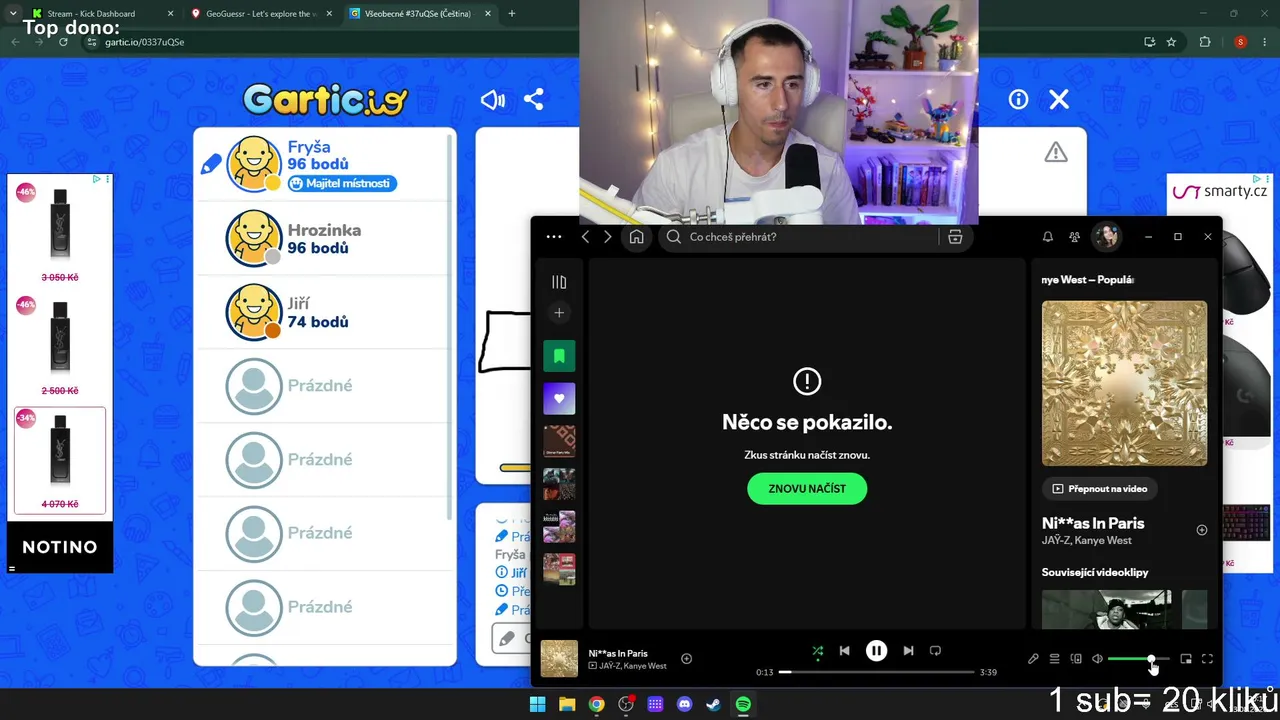Screen dimensions: 1280x720
Task: Select player Fryša in Gartic list
Action: coord(323,165)
